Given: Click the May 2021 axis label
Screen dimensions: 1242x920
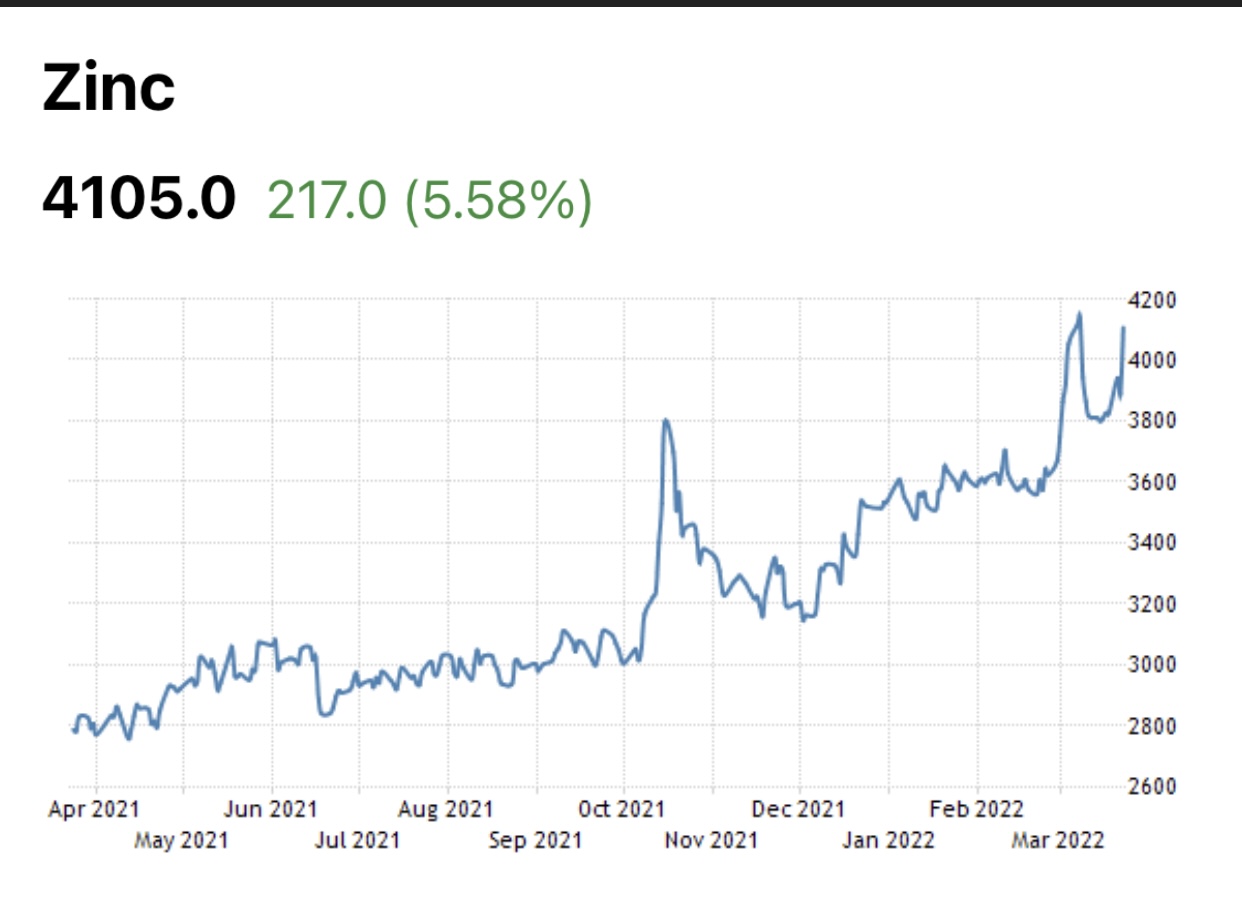Looking at the screenshot, I should [181, 840].
